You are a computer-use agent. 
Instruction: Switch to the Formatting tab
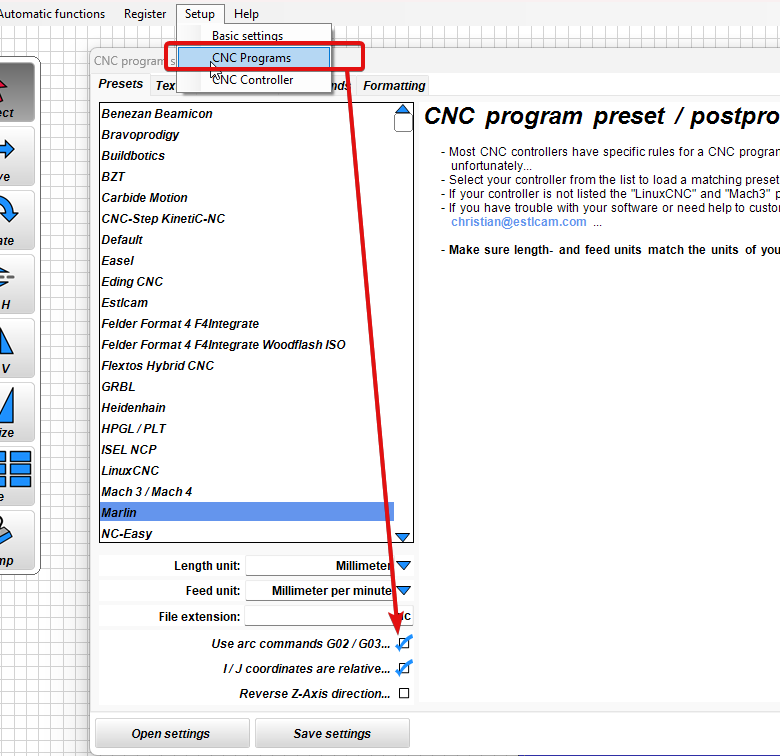[x=394, y=86]
